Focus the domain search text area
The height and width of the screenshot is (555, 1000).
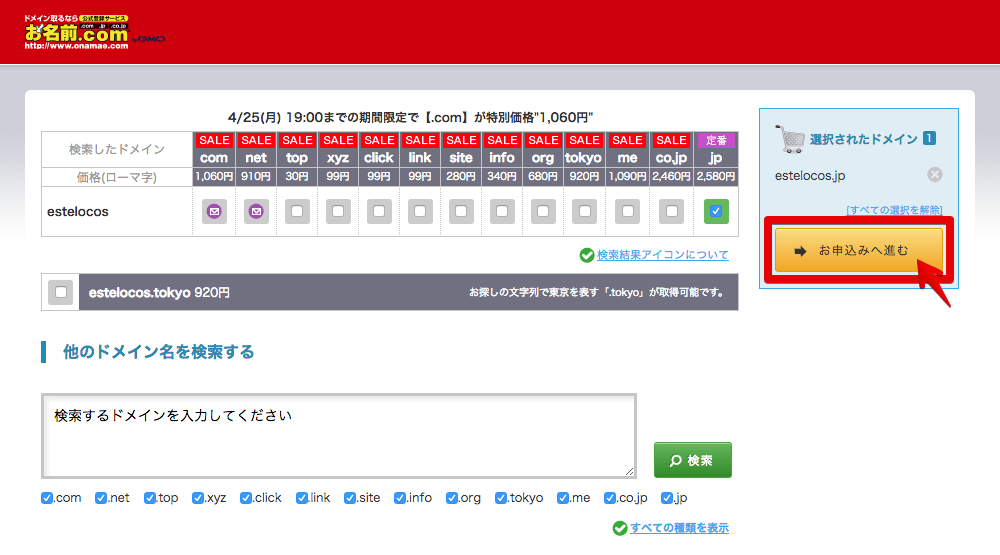pos(339,436)
